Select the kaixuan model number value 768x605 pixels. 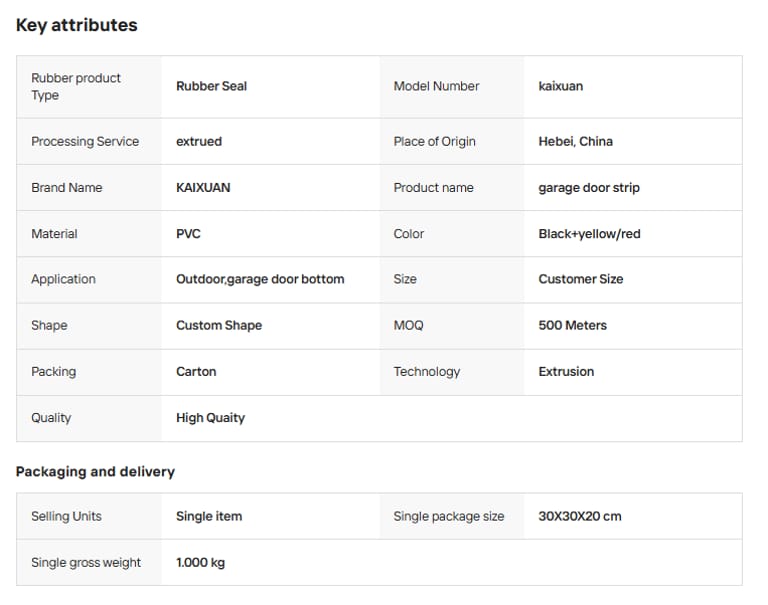(x=560, y=86)
